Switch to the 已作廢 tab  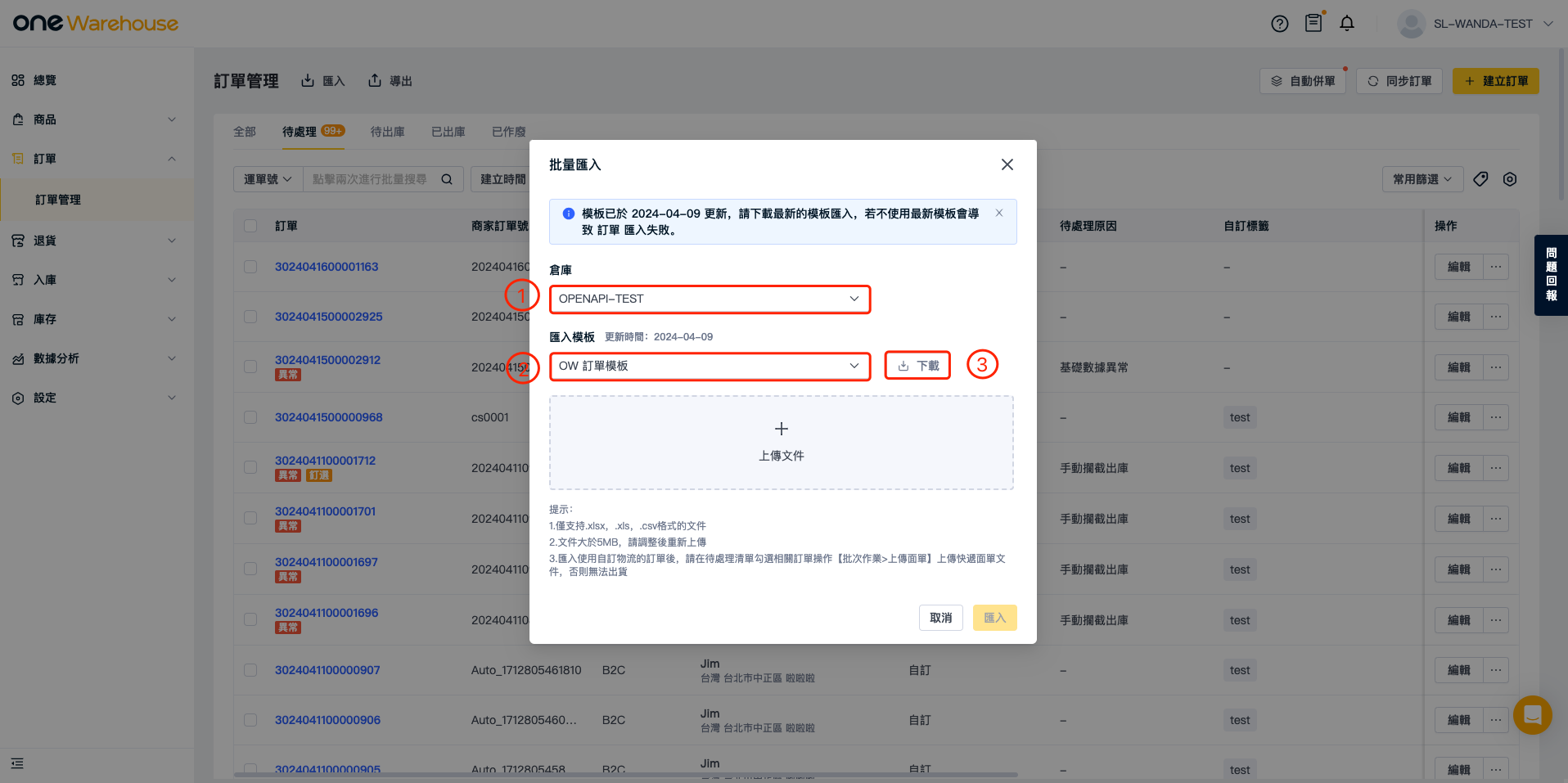coord(509,132)
